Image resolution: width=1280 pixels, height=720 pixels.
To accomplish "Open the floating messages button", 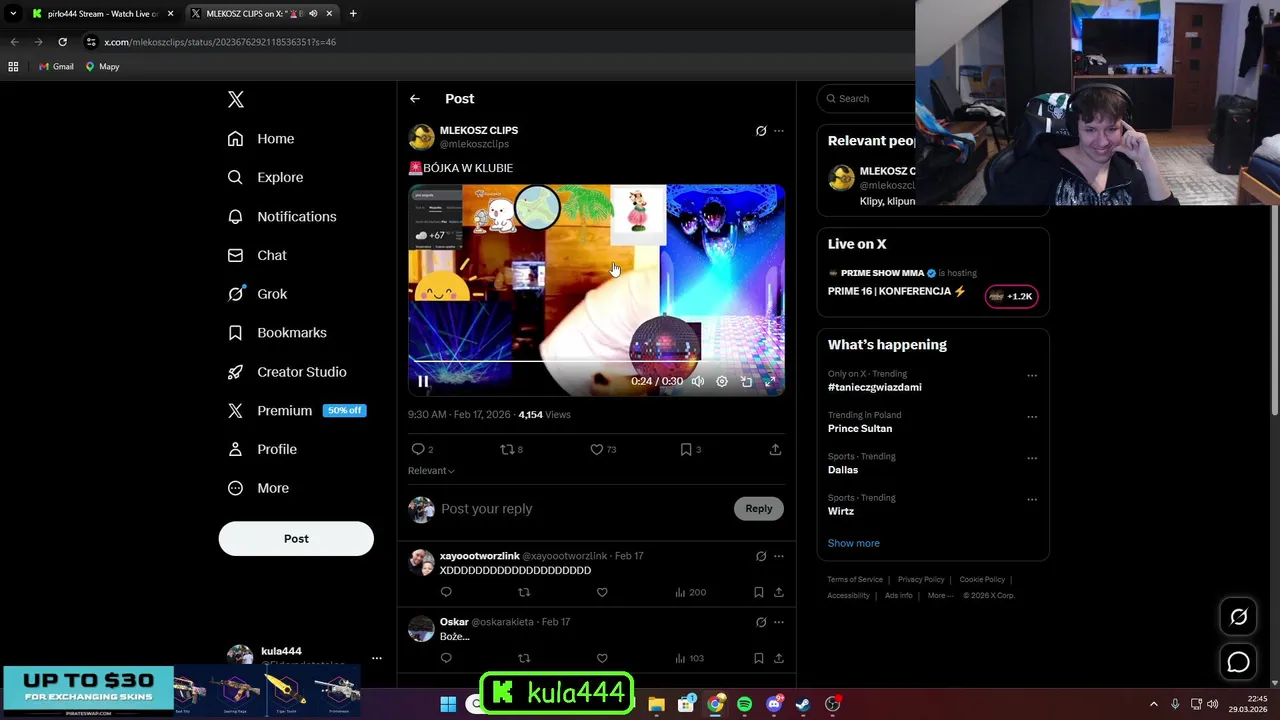I will click(x=1239, y=662).
